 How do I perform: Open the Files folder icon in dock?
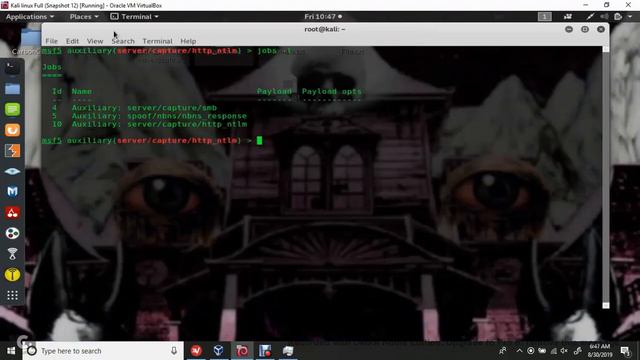(12, 89)
